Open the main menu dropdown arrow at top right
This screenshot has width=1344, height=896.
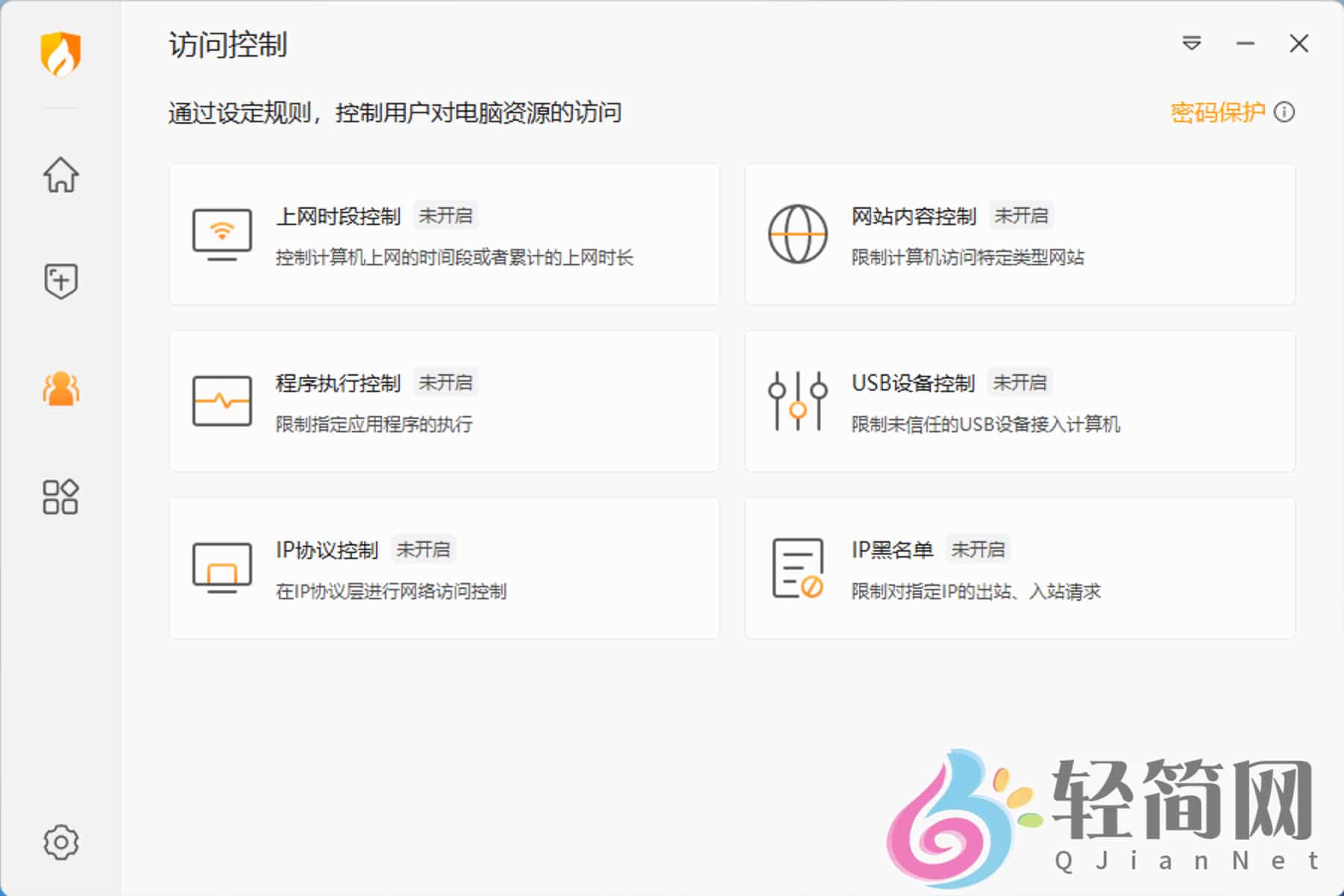1193,43
